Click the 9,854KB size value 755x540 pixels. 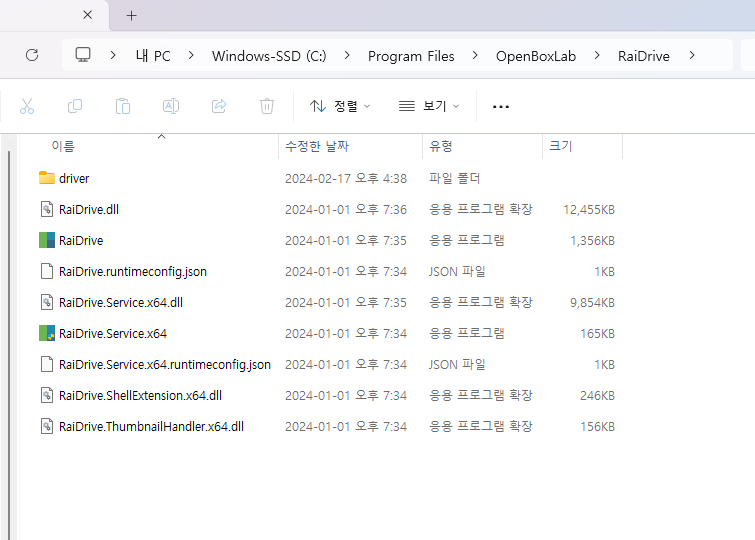(592, 303)
